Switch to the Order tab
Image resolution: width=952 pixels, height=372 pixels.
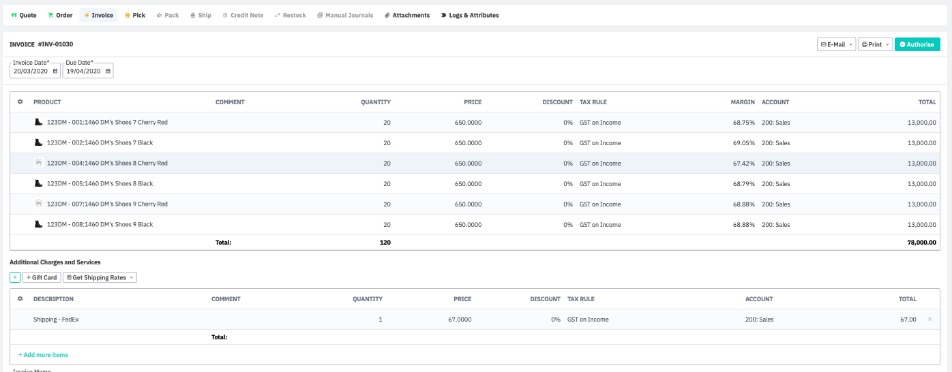(x=60, y=15)
